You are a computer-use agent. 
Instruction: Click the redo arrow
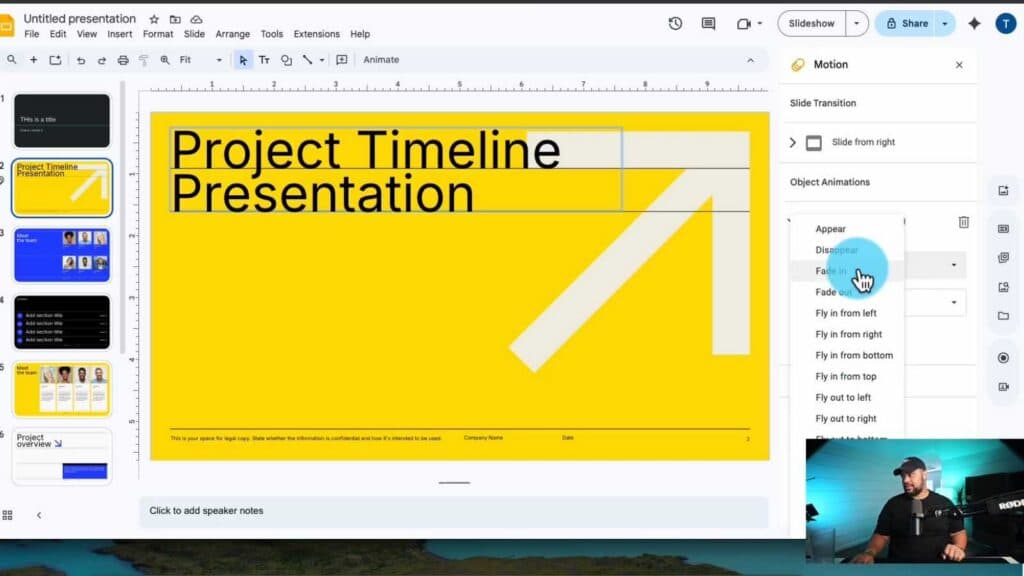click(x=101, y=60)
